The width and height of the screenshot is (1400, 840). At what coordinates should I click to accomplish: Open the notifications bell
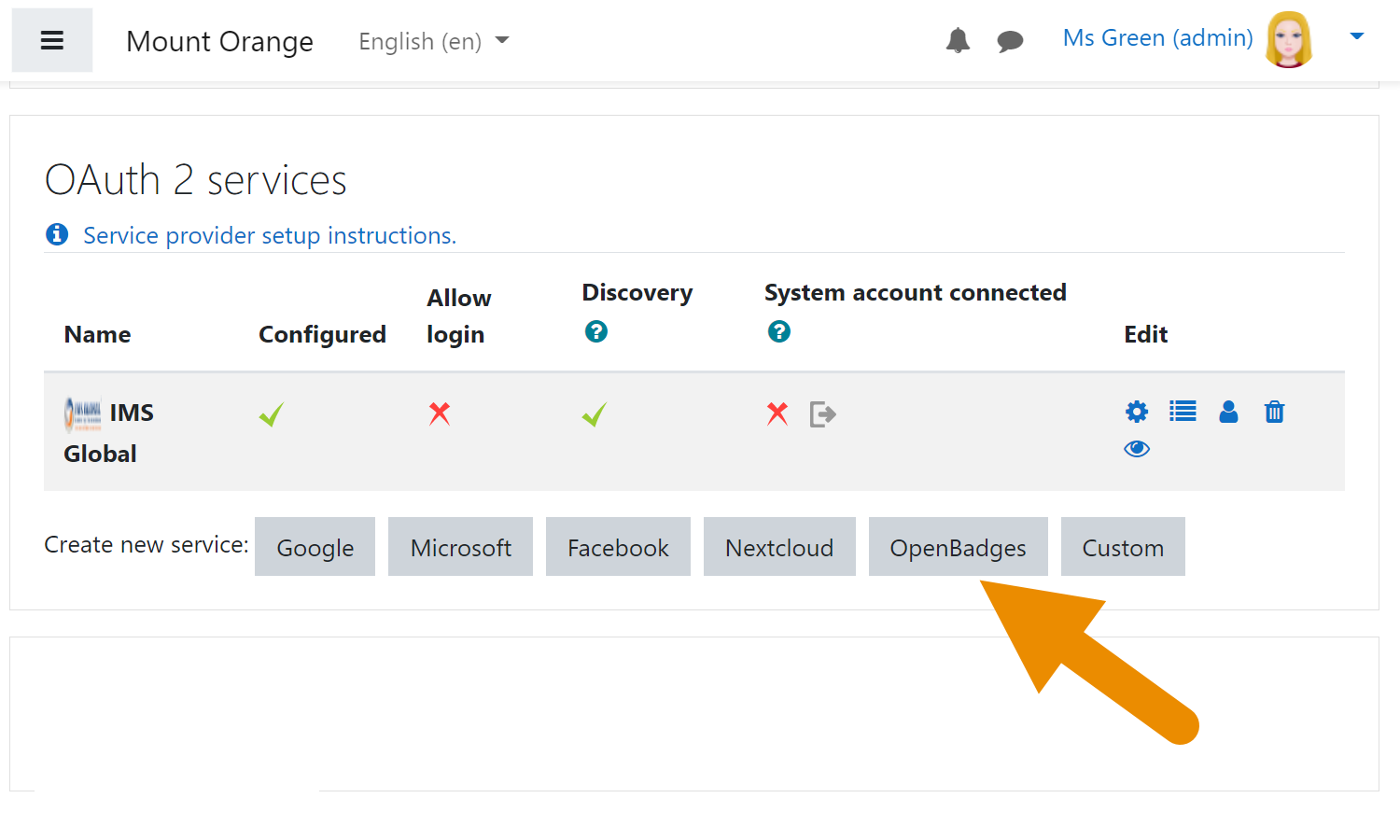[x=958, y=40]
